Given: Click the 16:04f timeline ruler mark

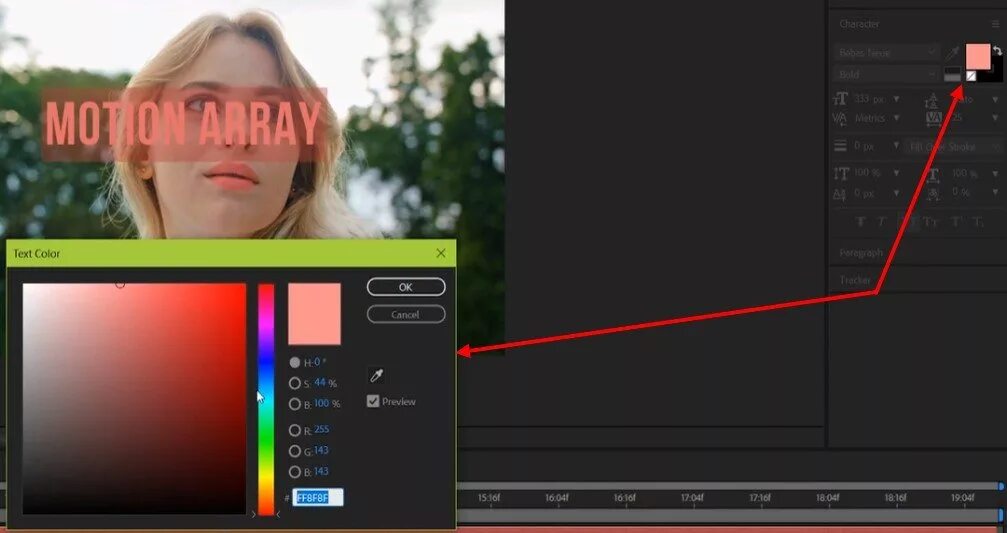Looking at the screenshot, I should tap(557, 497).
